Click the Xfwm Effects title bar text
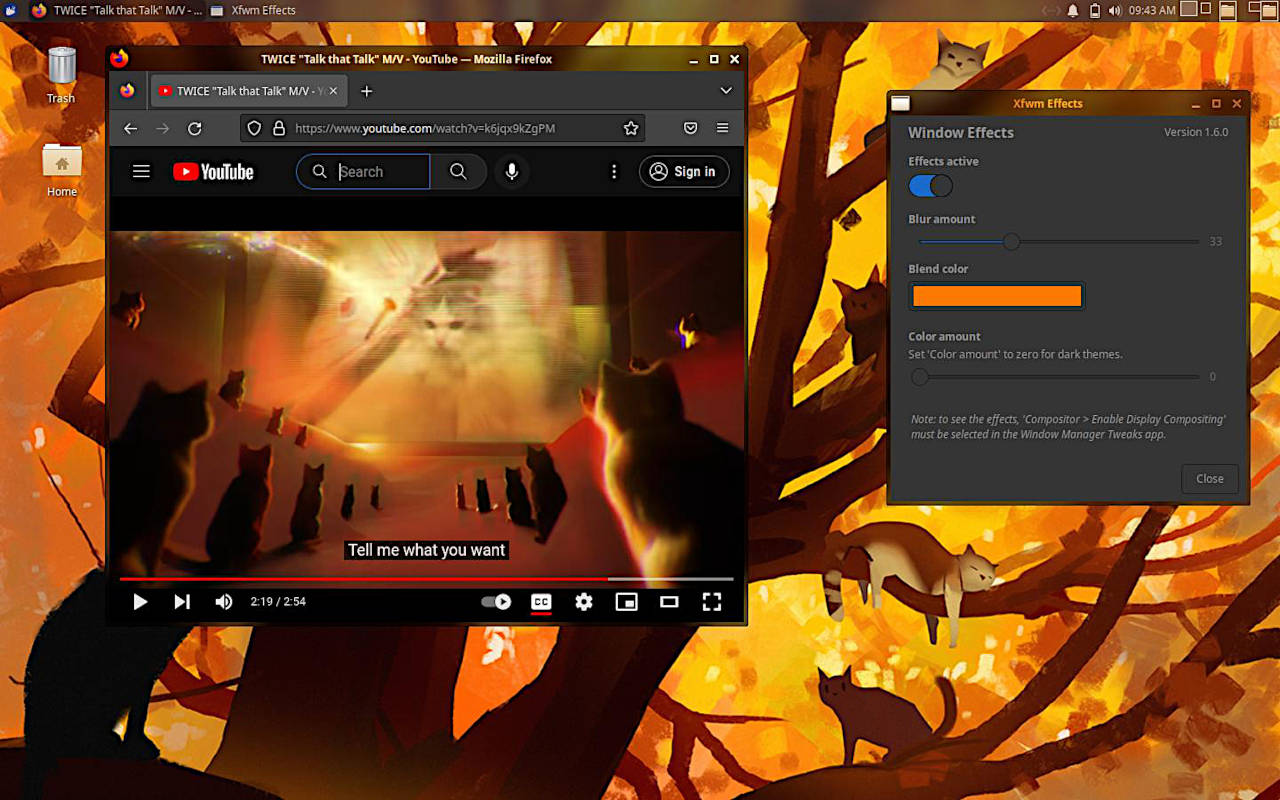This screenshot has height=800, width=1280. click(1048, 103)
